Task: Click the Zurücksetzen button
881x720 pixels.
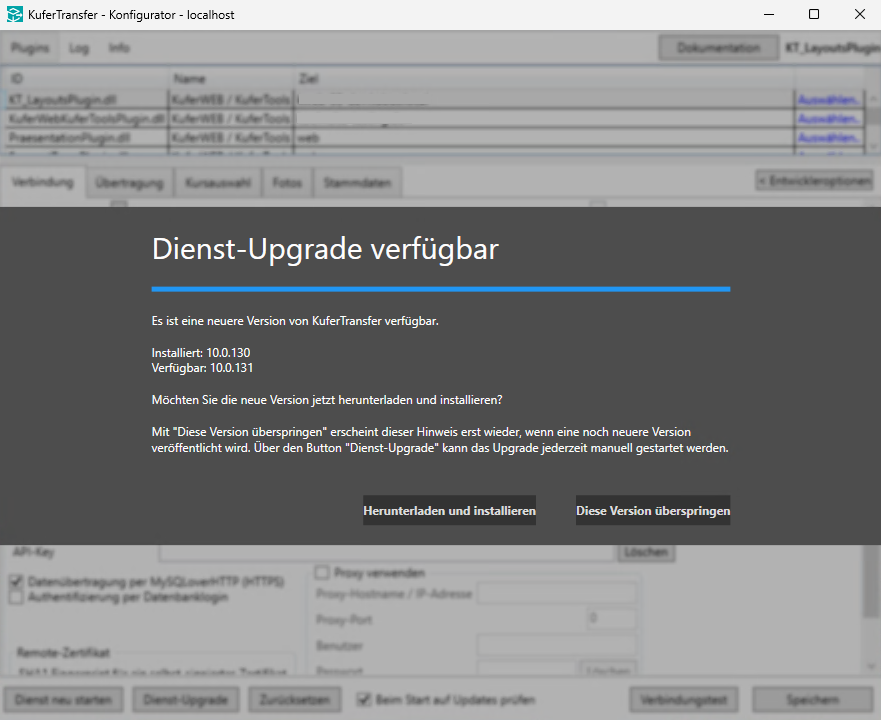Action: (294, 700)
